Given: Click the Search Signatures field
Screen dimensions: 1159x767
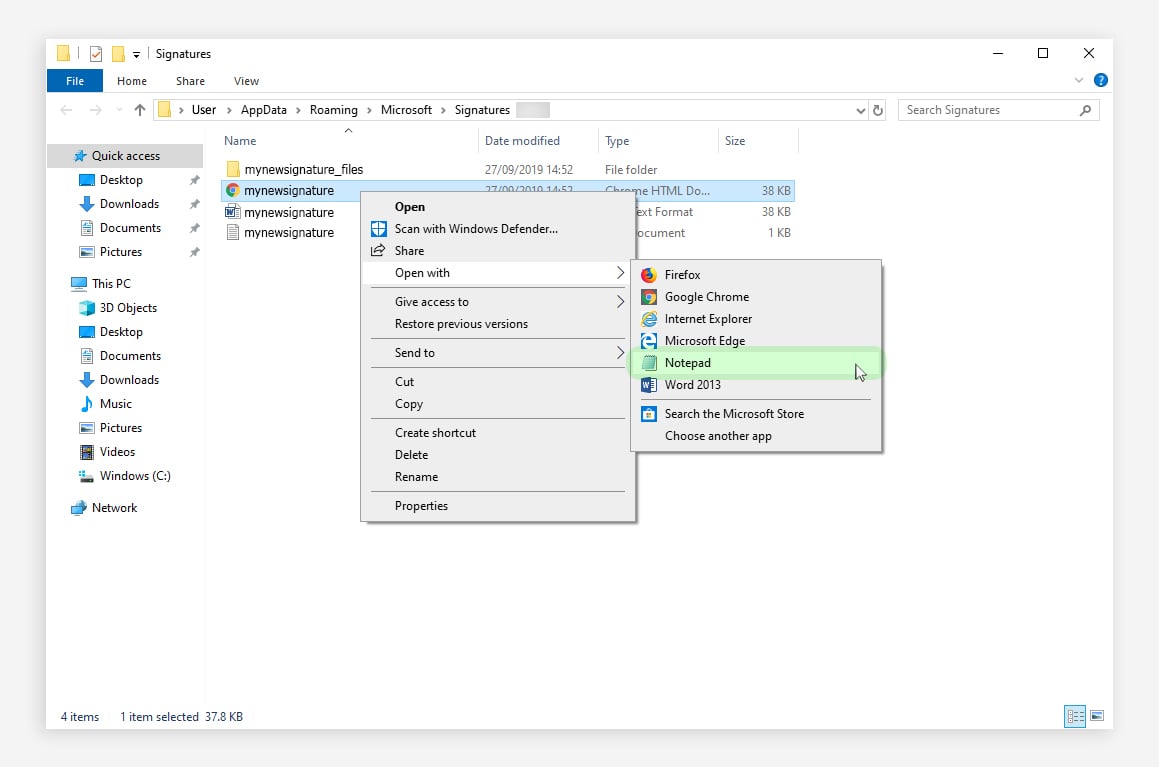Looking at the screenshot, I should tap(998, 110).
